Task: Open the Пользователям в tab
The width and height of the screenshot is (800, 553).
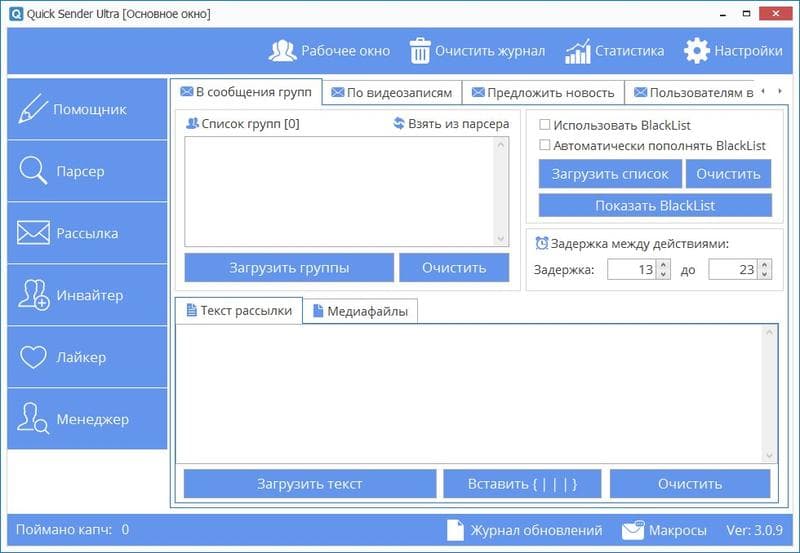Action: pyautogui.click(x=693, y=93)
